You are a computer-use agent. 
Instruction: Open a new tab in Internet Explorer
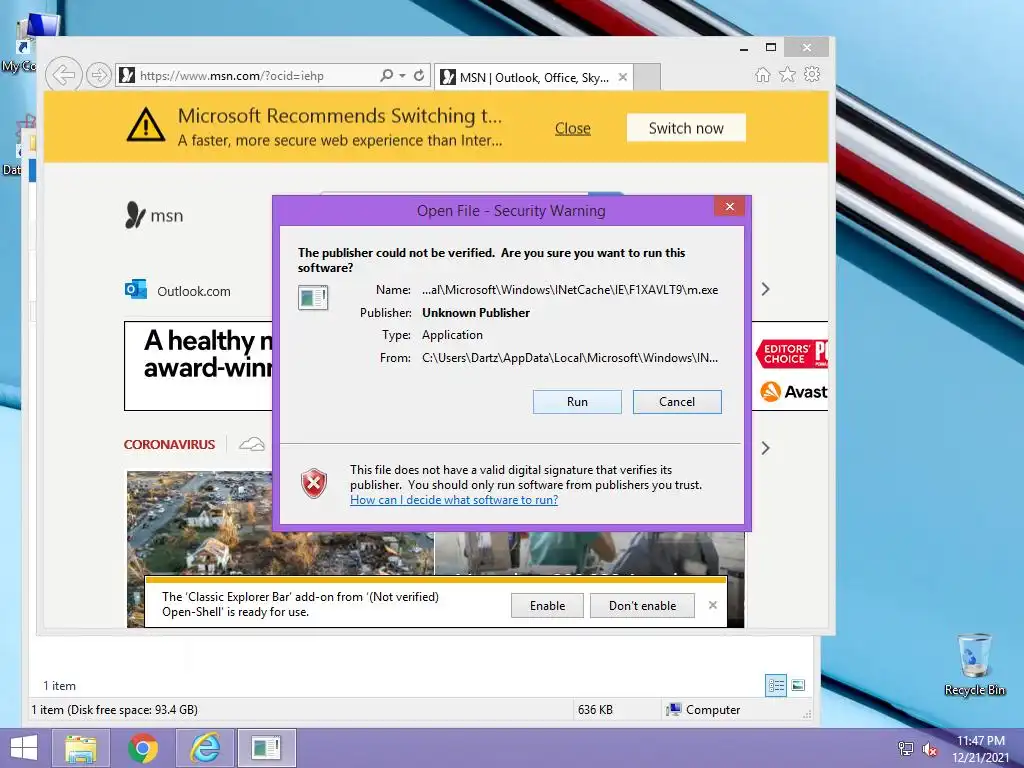click(x=647, y=78)
